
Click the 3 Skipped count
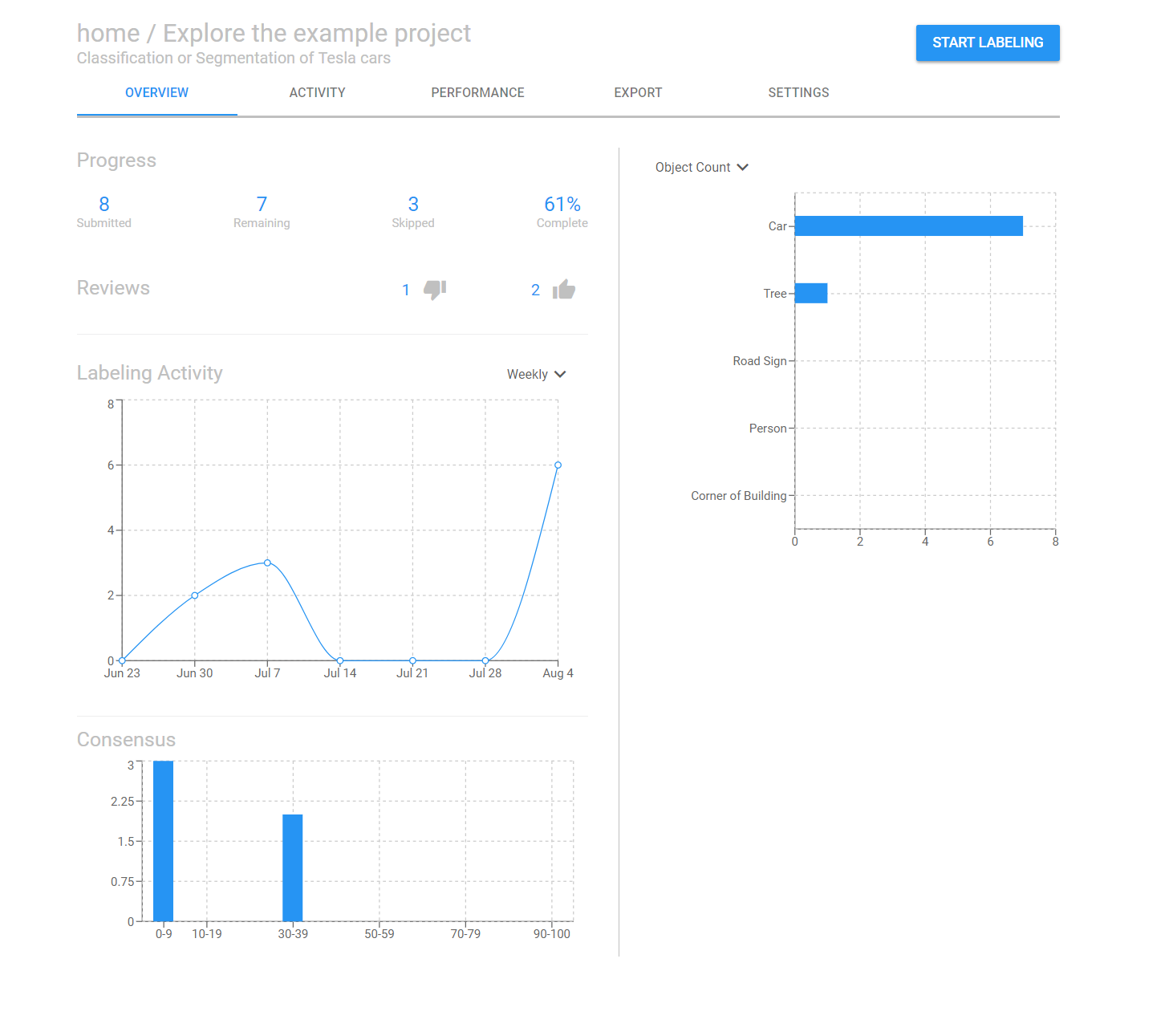coord(413,212)
